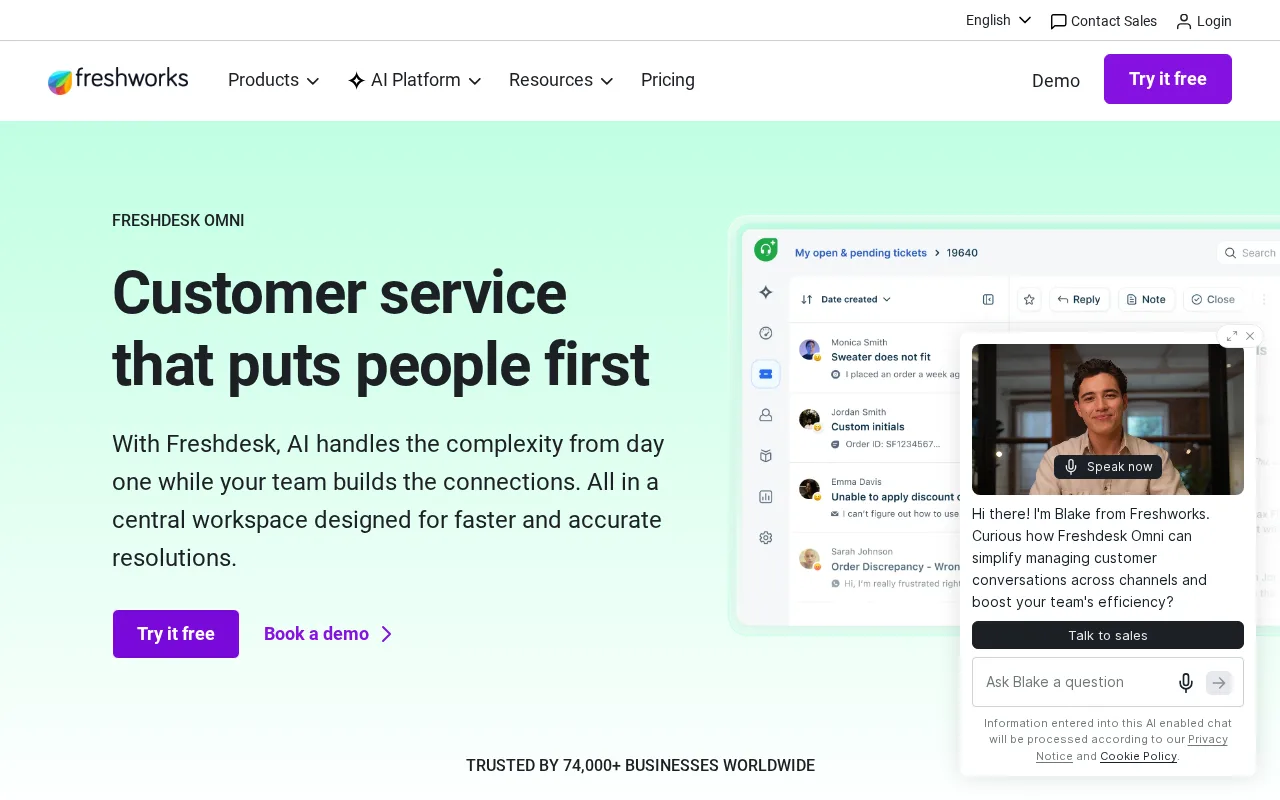Click the Close ticket button in preview
This screenshot has height=800, width=1280.
(x=1213, y=299)
